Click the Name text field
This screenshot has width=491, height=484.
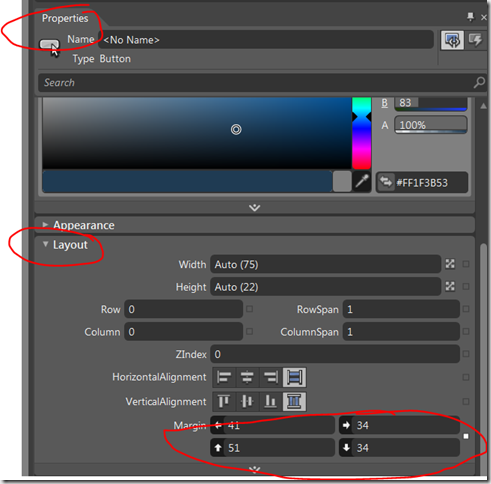point(266,40)
